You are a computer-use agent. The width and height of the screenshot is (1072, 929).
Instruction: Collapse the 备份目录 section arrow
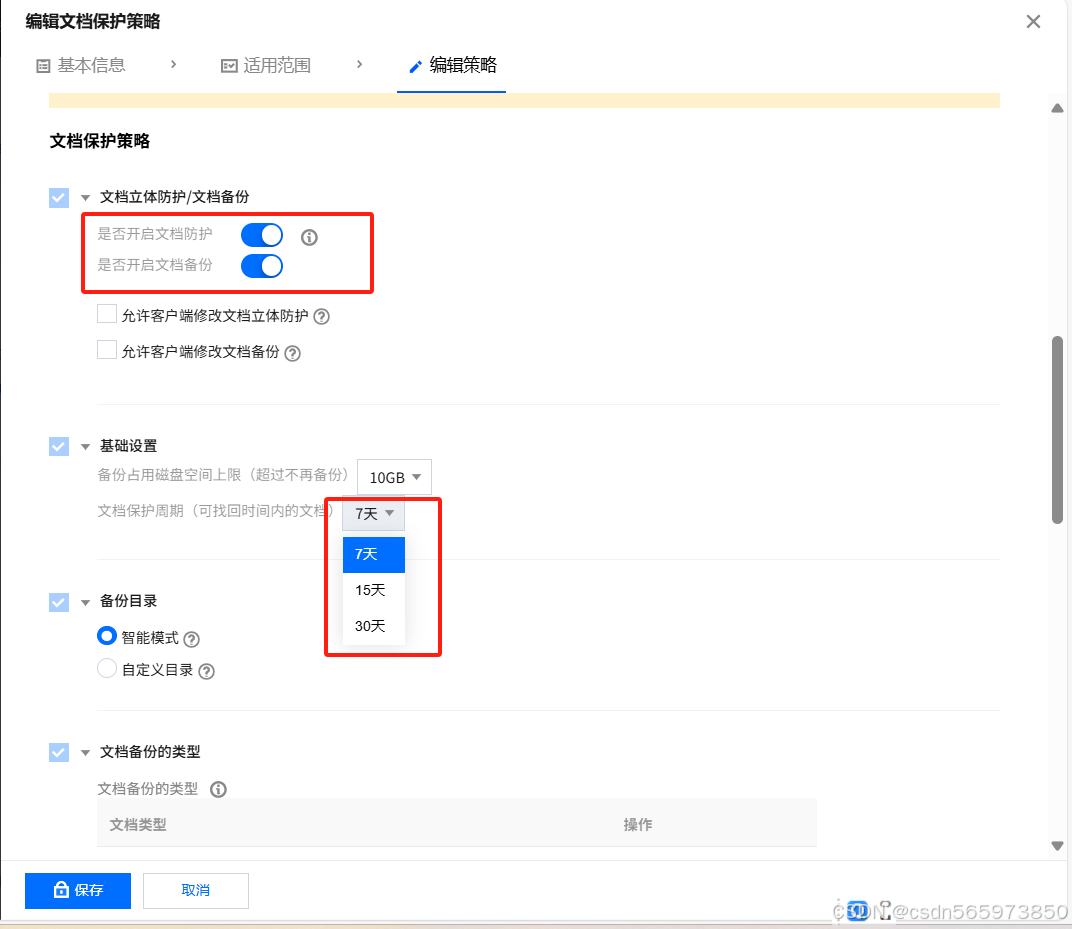[85, 603]
